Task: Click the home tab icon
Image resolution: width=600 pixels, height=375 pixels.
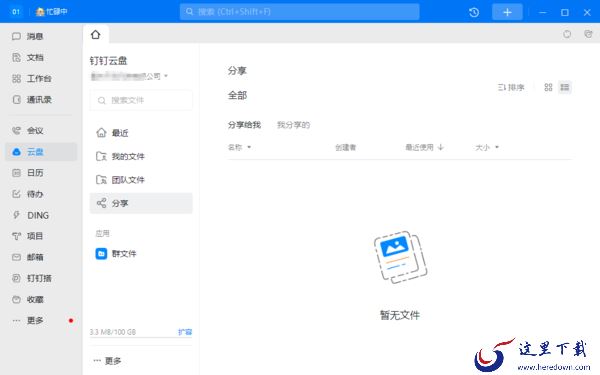Action: click(x=96, y=35)
